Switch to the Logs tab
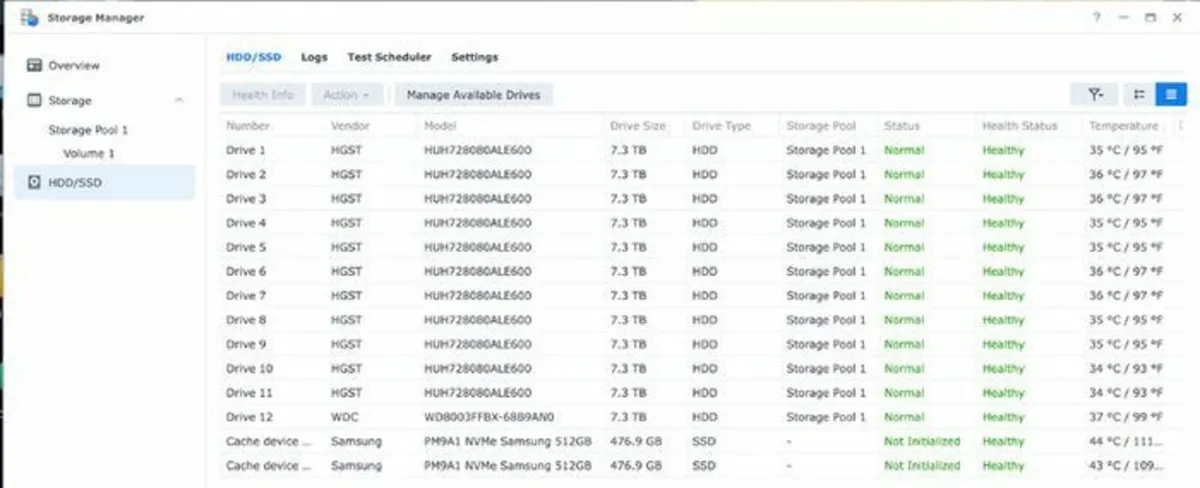This screenshot has width=1200, height=488. pyautogui.click(x=314, y=58)
